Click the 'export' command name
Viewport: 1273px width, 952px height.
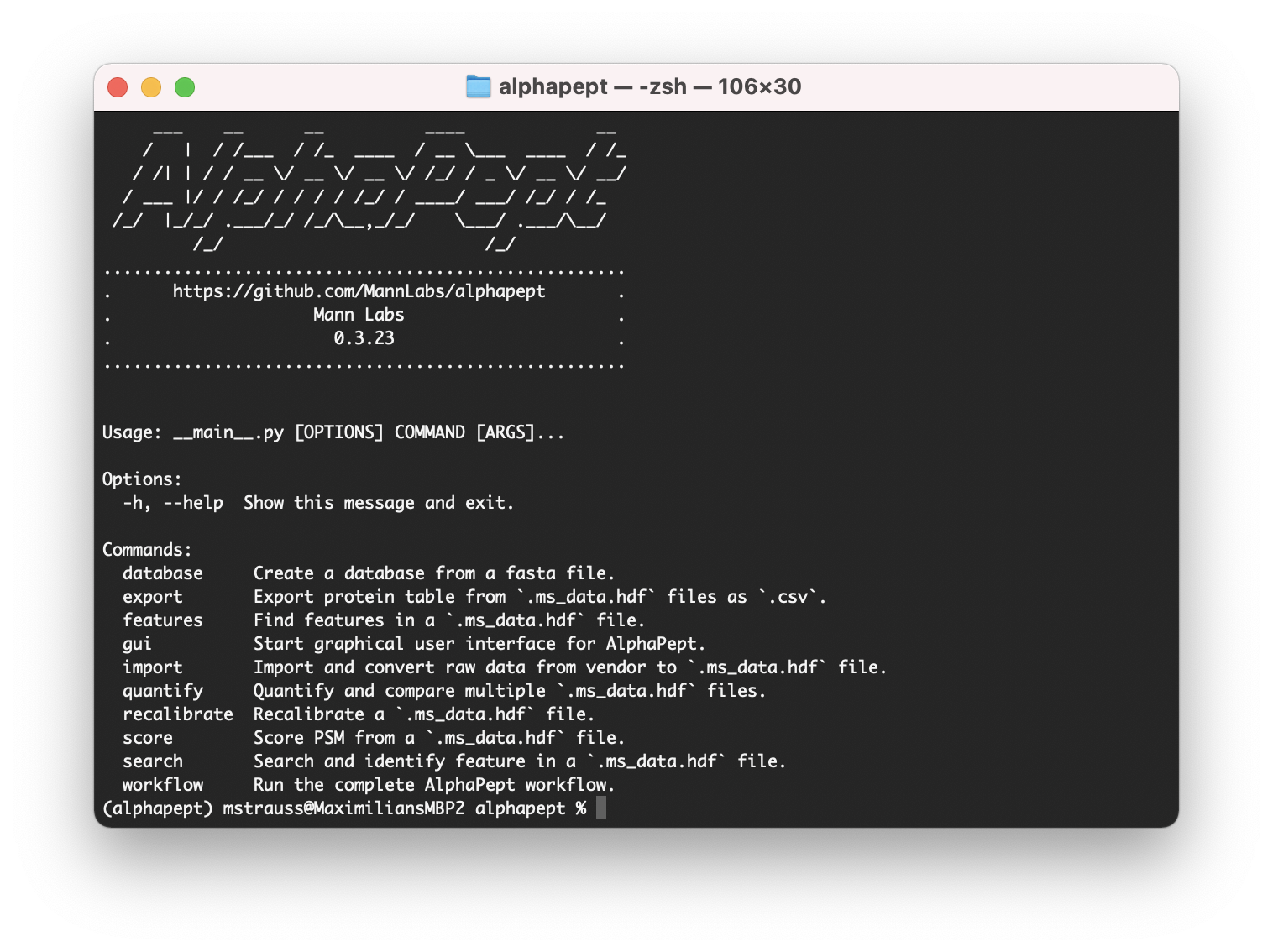[x=152, y=597]
